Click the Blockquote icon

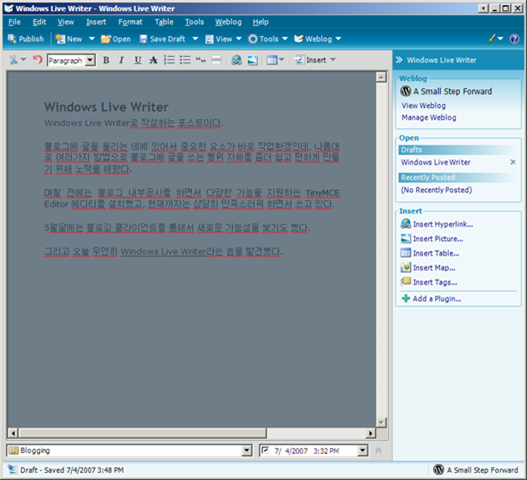tap(201, 60)
